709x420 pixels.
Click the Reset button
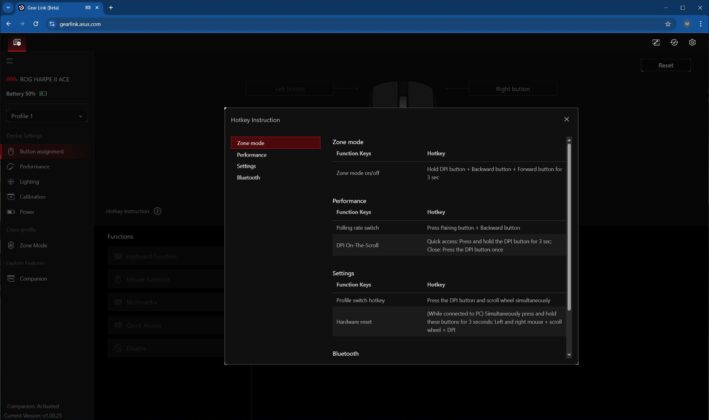(666, 66)
